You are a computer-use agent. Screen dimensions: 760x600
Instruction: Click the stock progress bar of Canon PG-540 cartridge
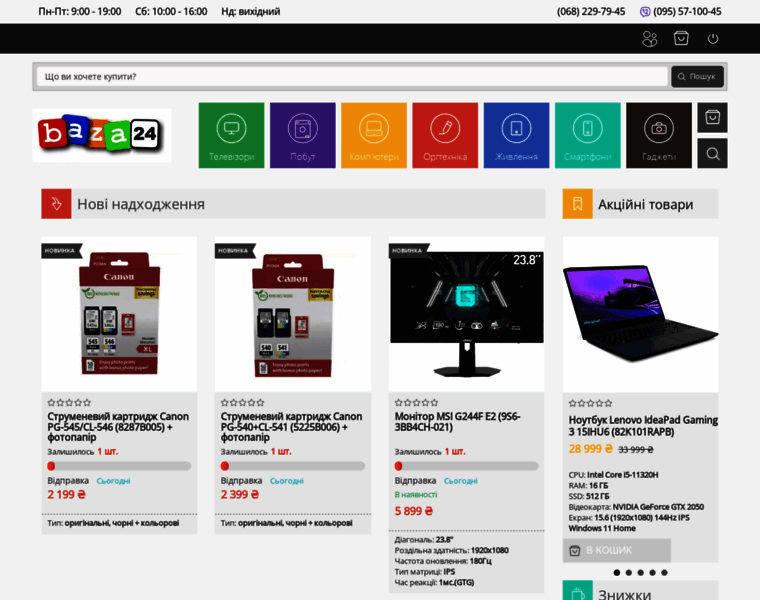coord(293,466)
